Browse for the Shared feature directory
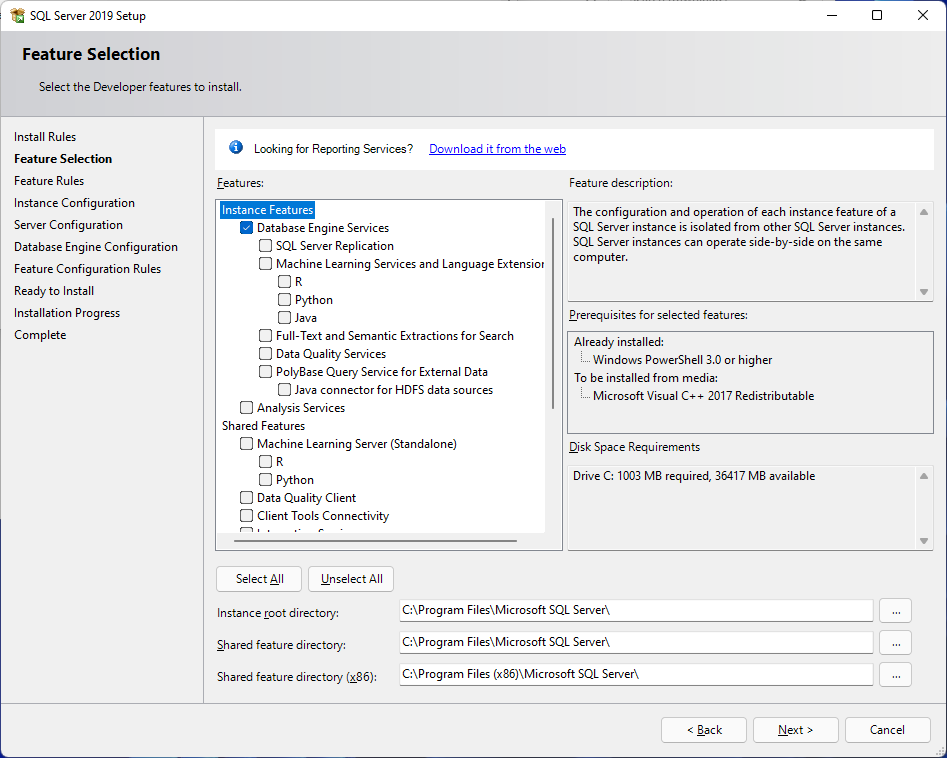Viewport: 947px width, 758px height. 896,643
